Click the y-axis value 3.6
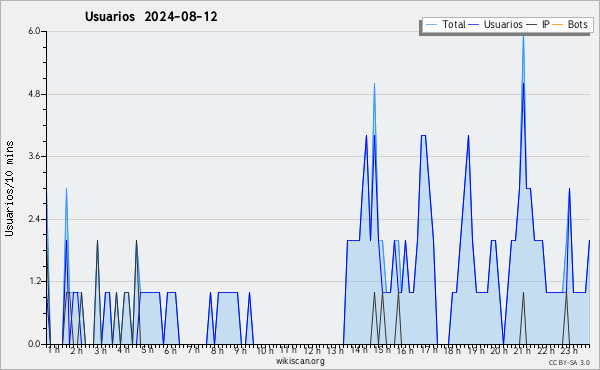Screen dimensions: 600x370 click(34, 156)
